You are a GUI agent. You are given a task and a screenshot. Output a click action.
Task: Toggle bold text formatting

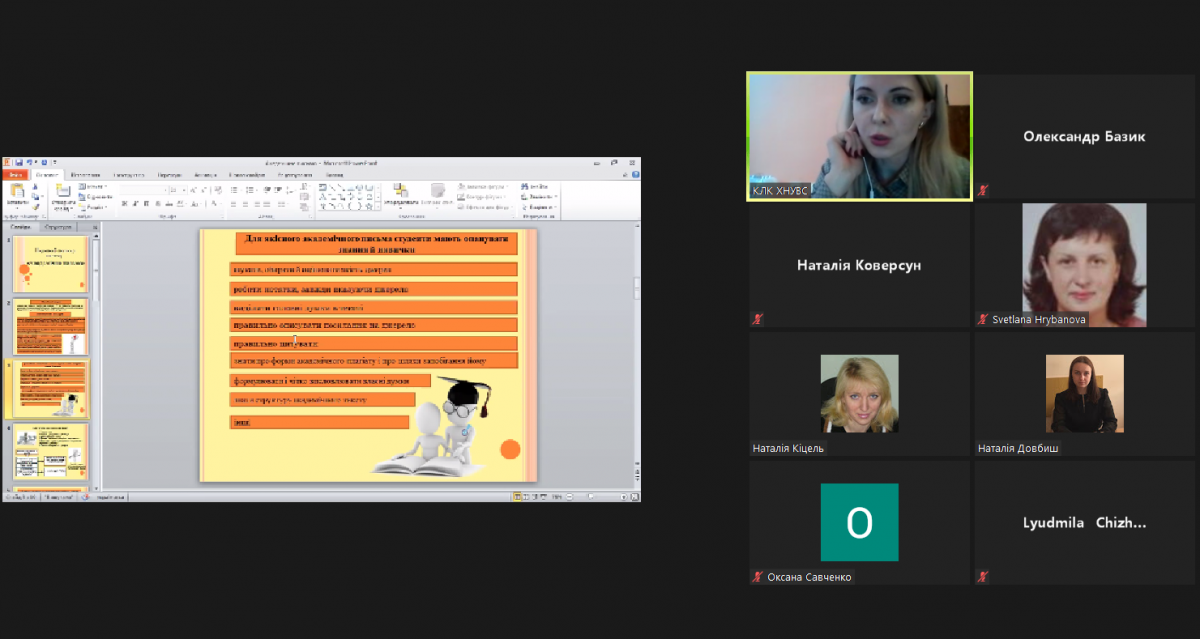pyautogui.click(x=124, y=203)
